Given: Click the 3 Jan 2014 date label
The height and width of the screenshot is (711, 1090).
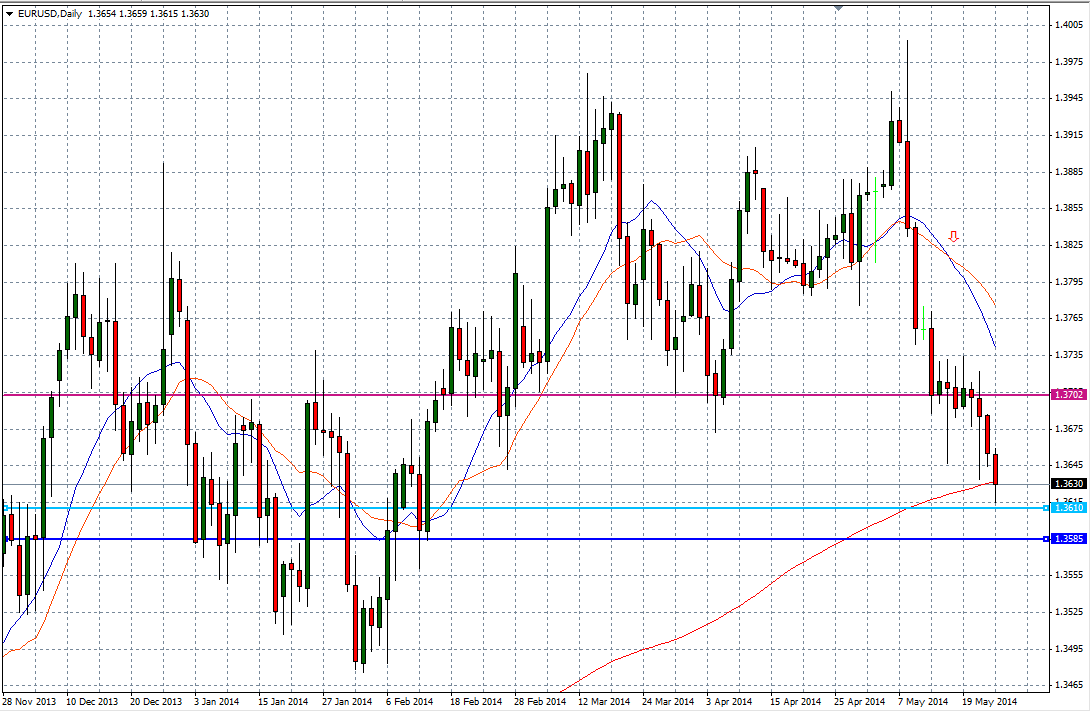Looking at the screenshot, I should 216,701.
